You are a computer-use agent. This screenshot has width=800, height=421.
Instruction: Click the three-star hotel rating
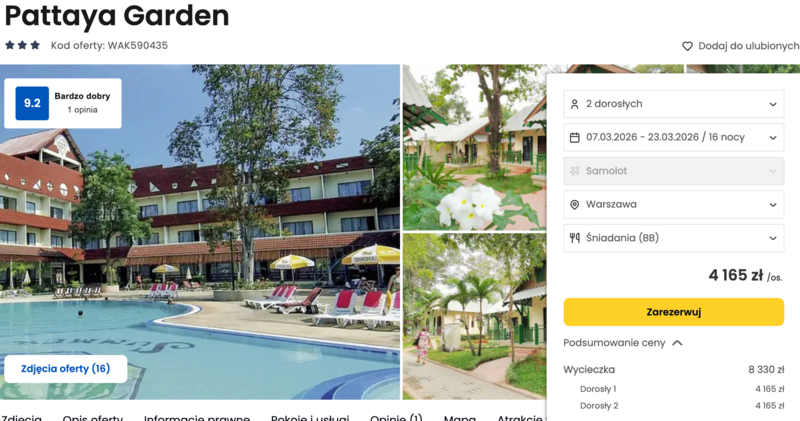click(x=22, y=45)
